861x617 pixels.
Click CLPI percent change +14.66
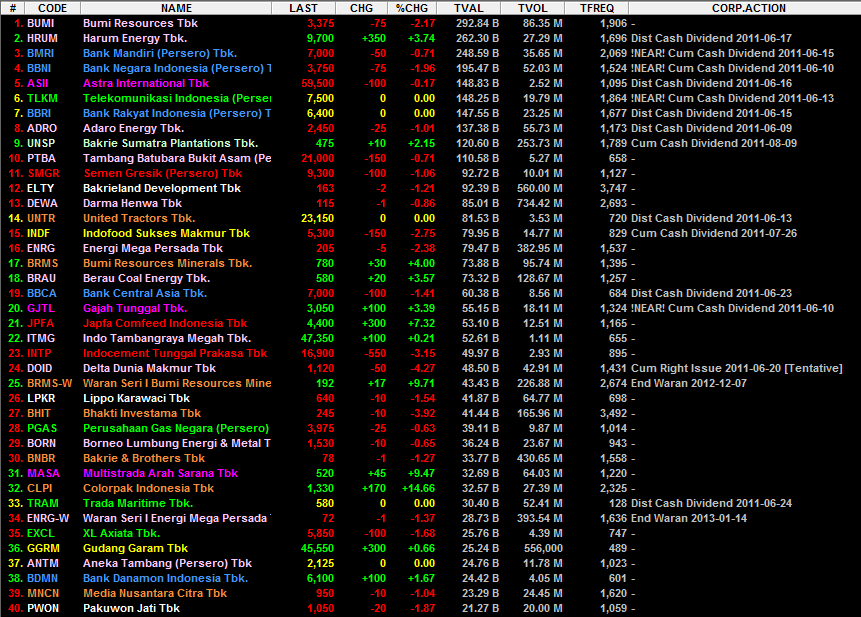[418, 489]
